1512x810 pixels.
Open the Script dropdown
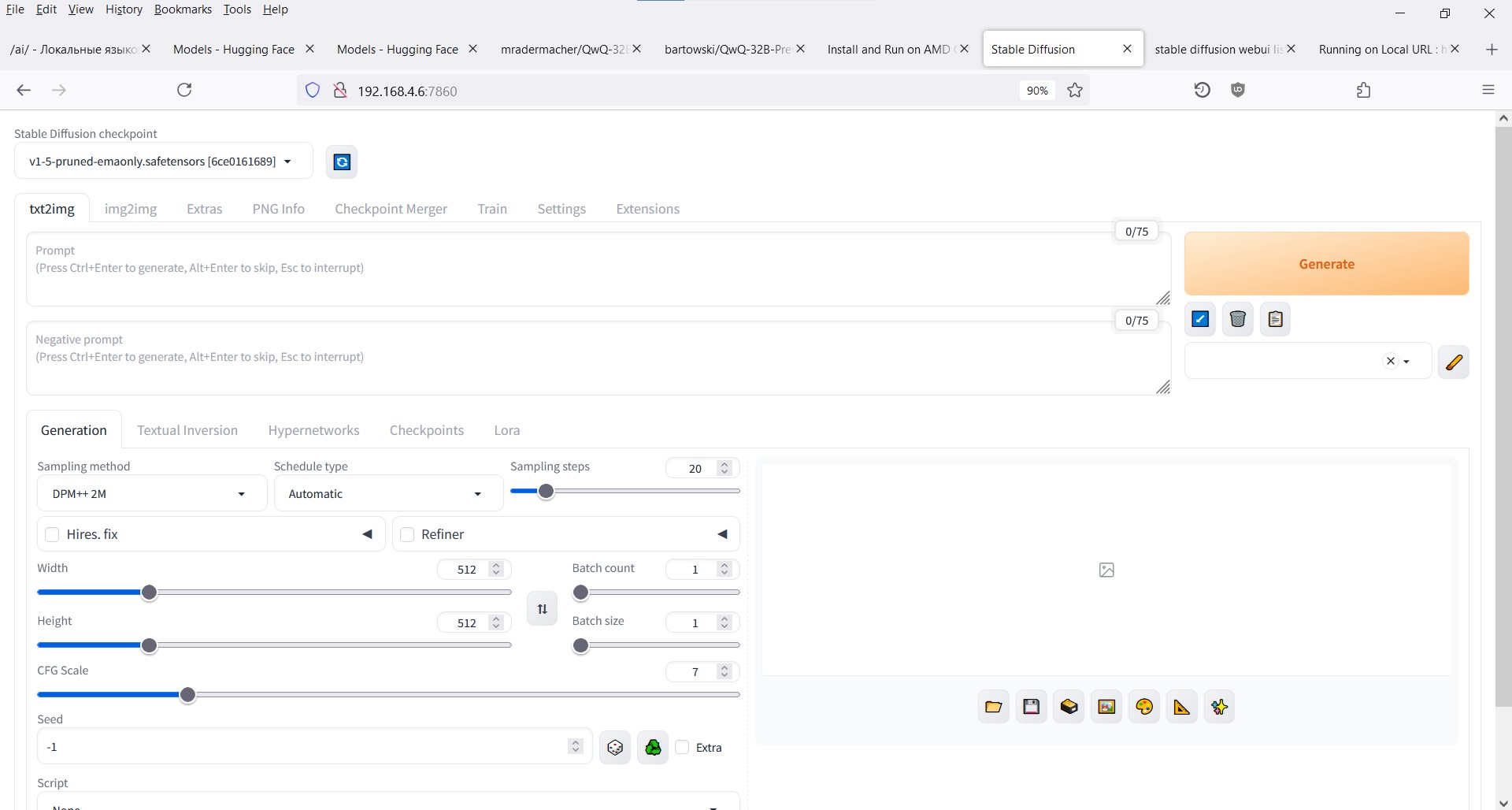(388, 801)
